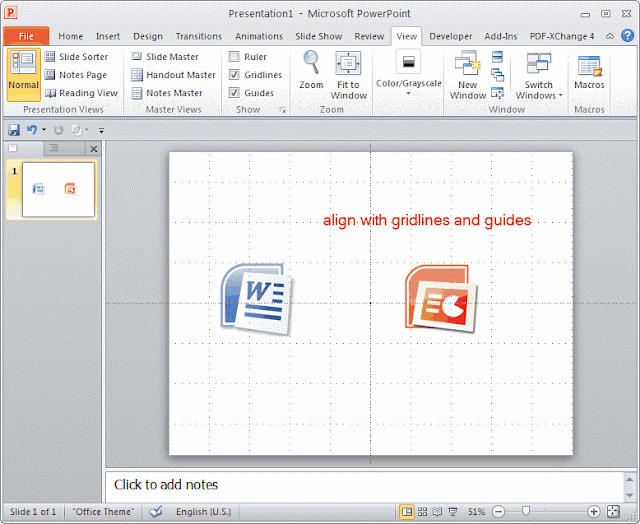
Task: Click Move Split icon
Action: tap(497, 93)
